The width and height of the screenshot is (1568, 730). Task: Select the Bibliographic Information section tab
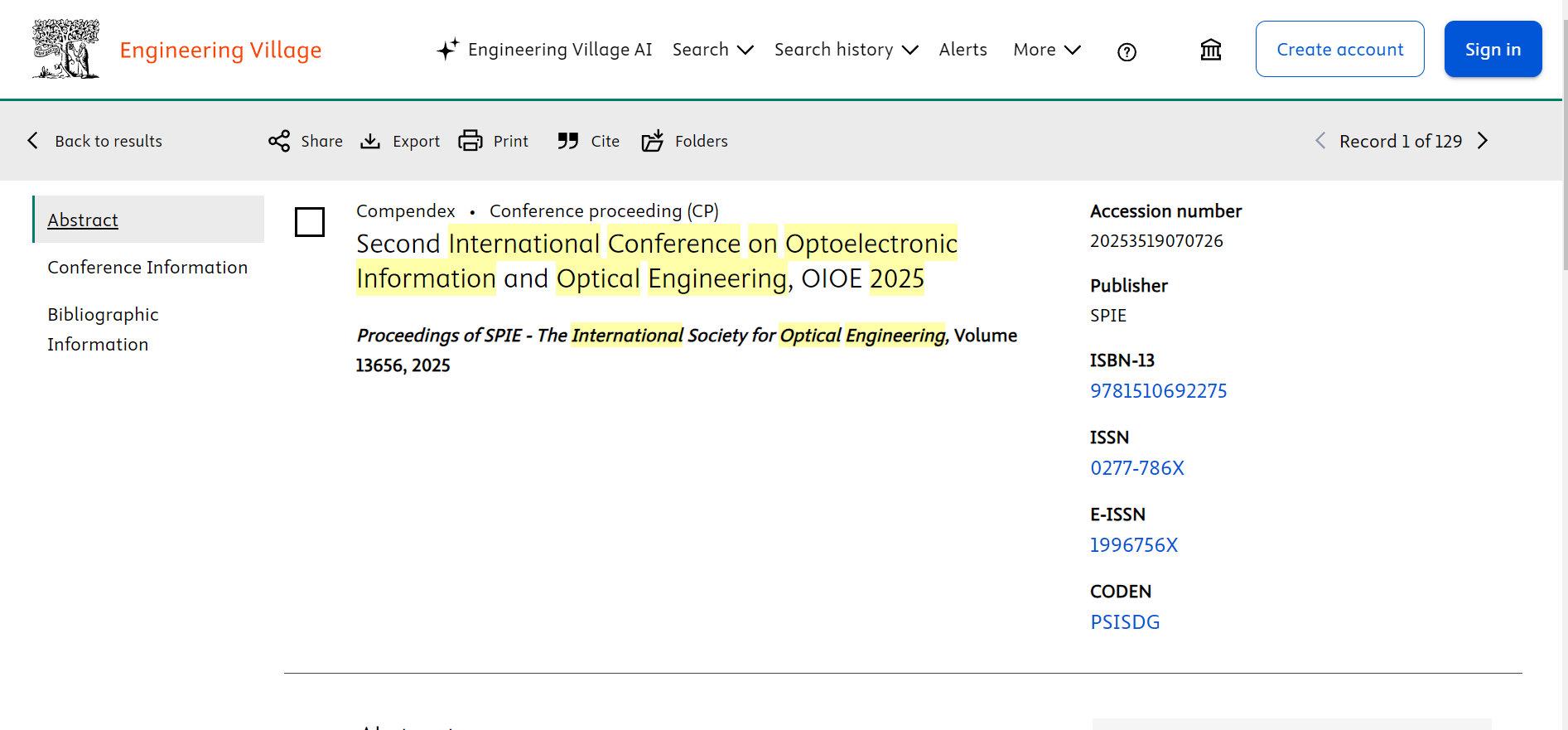103,329
